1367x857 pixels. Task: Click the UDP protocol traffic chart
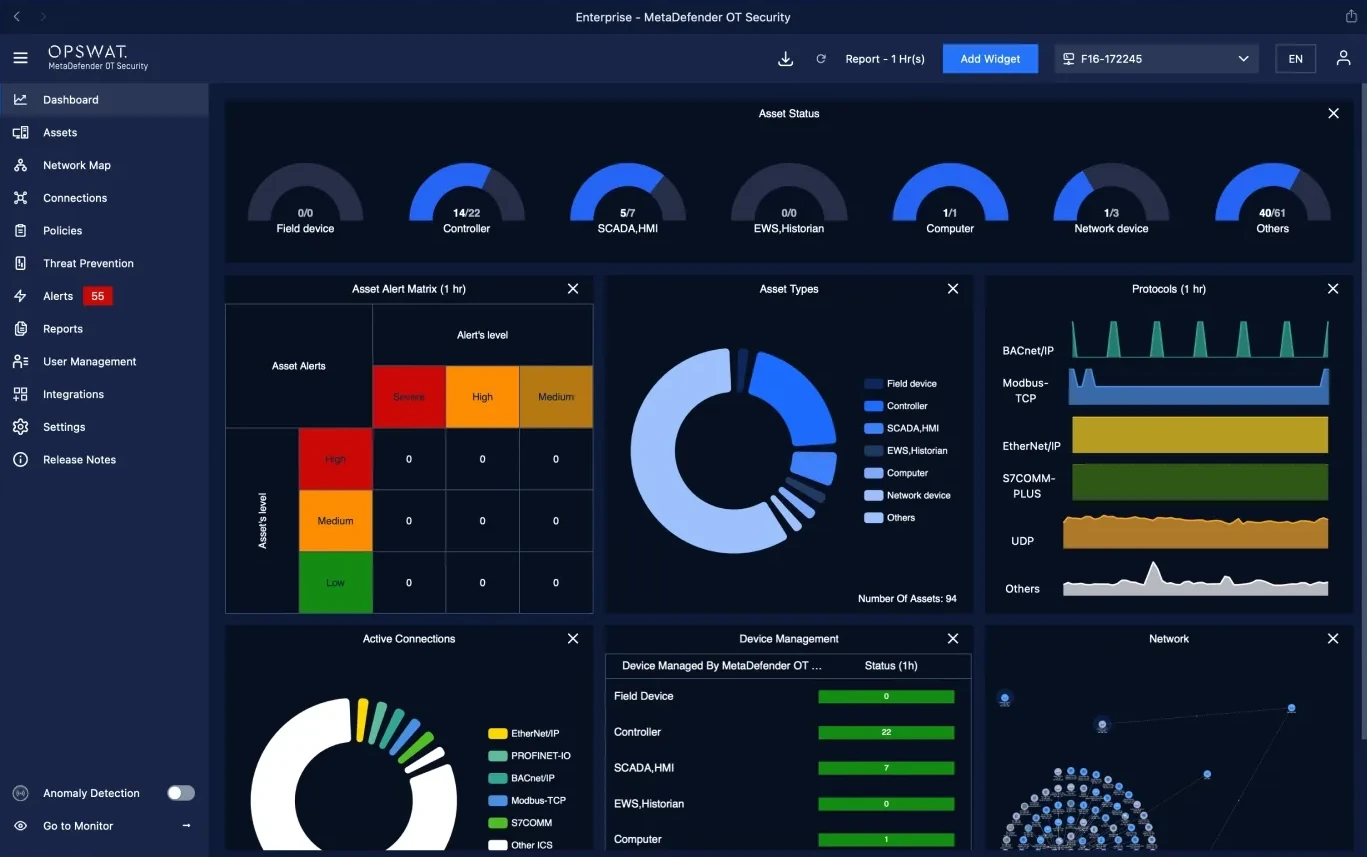point(1195,532)
